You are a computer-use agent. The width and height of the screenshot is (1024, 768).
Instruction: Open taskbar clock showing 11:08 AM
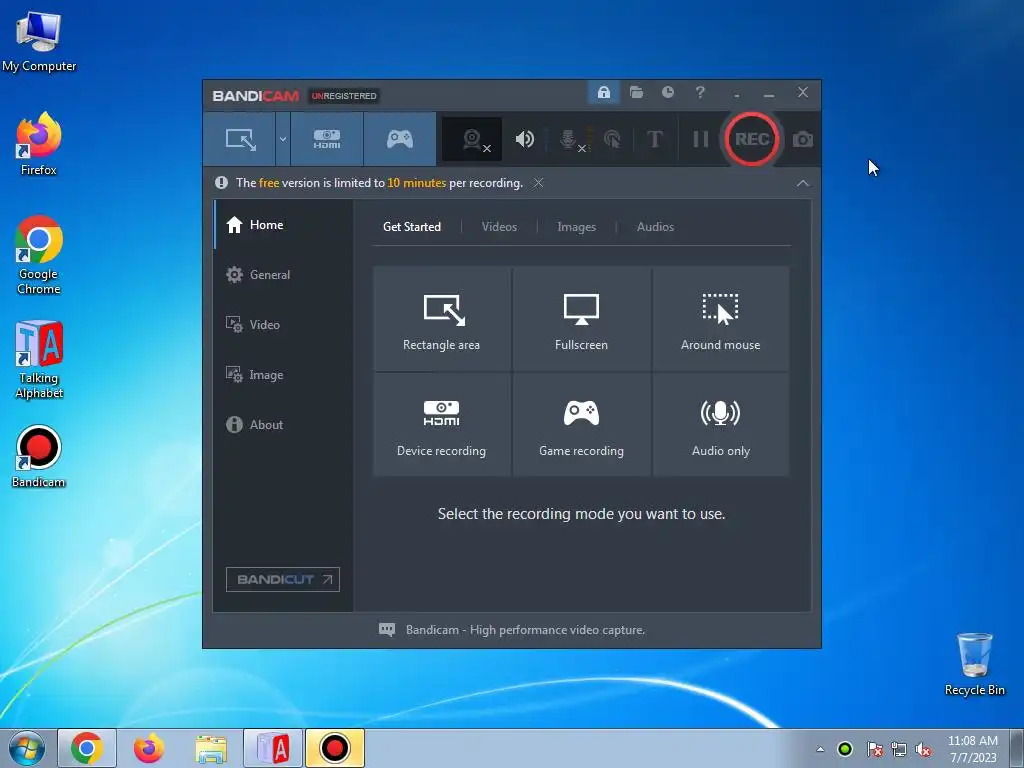[x=972, y=749]
